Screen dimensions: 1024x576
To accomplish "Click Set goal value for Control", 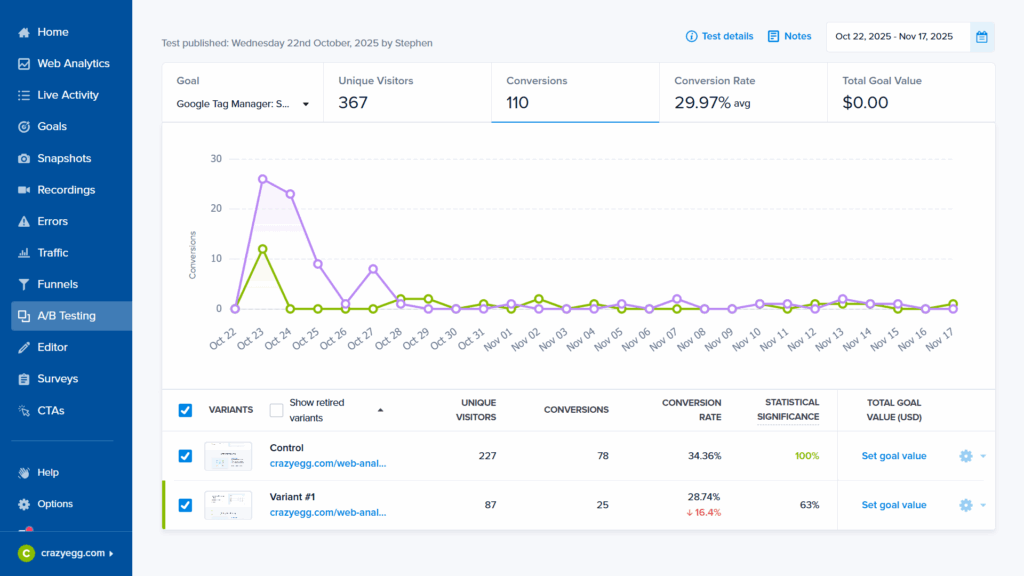I will pos(894,456).
